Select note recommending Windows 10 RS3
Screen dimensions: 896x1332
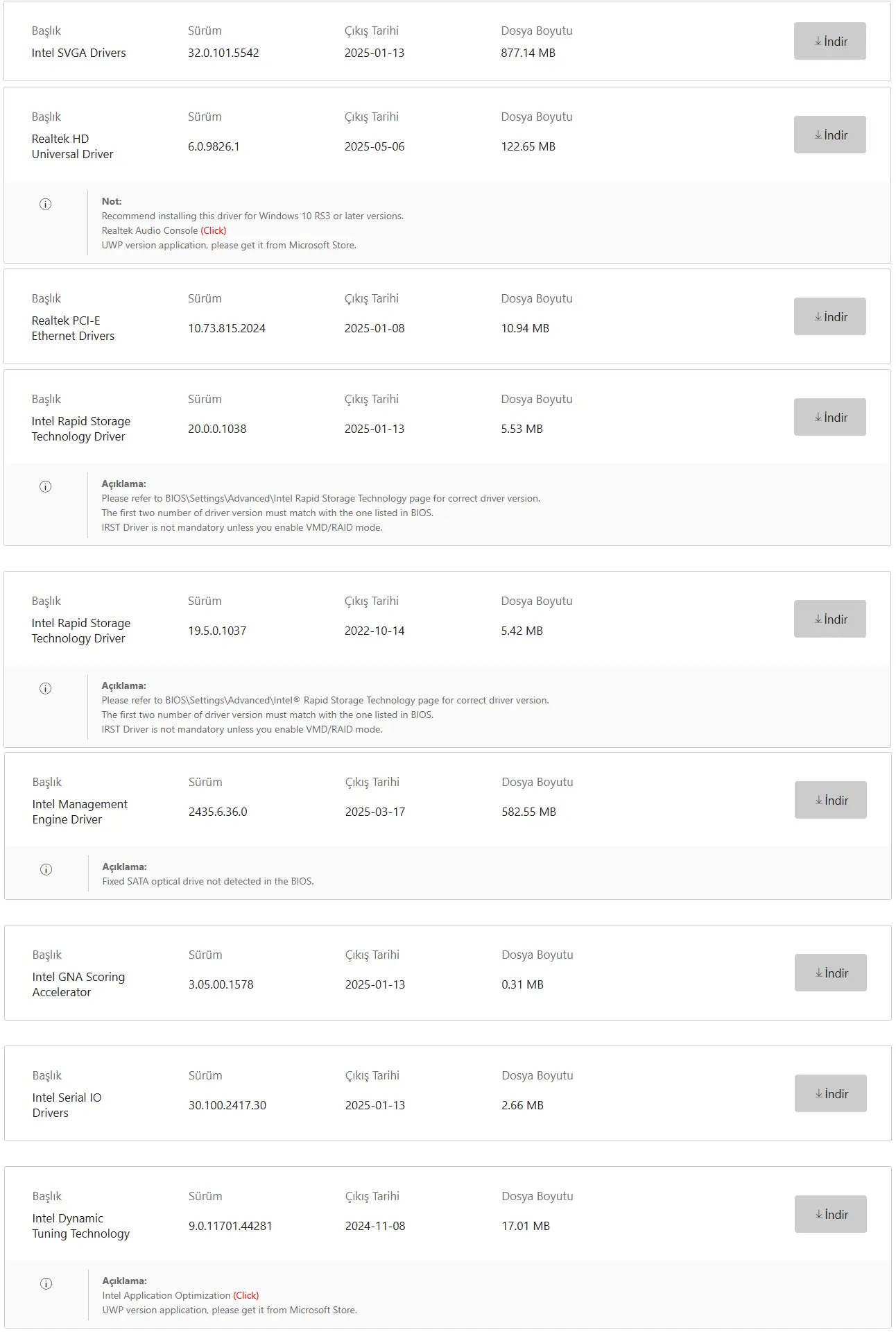point(252,216)
